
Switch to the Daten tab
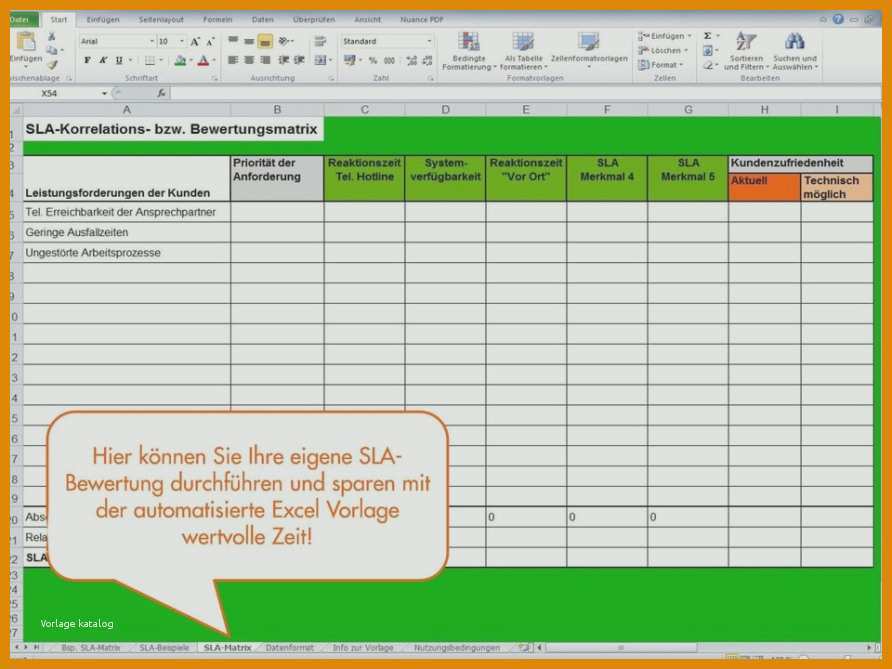(263, 19)
